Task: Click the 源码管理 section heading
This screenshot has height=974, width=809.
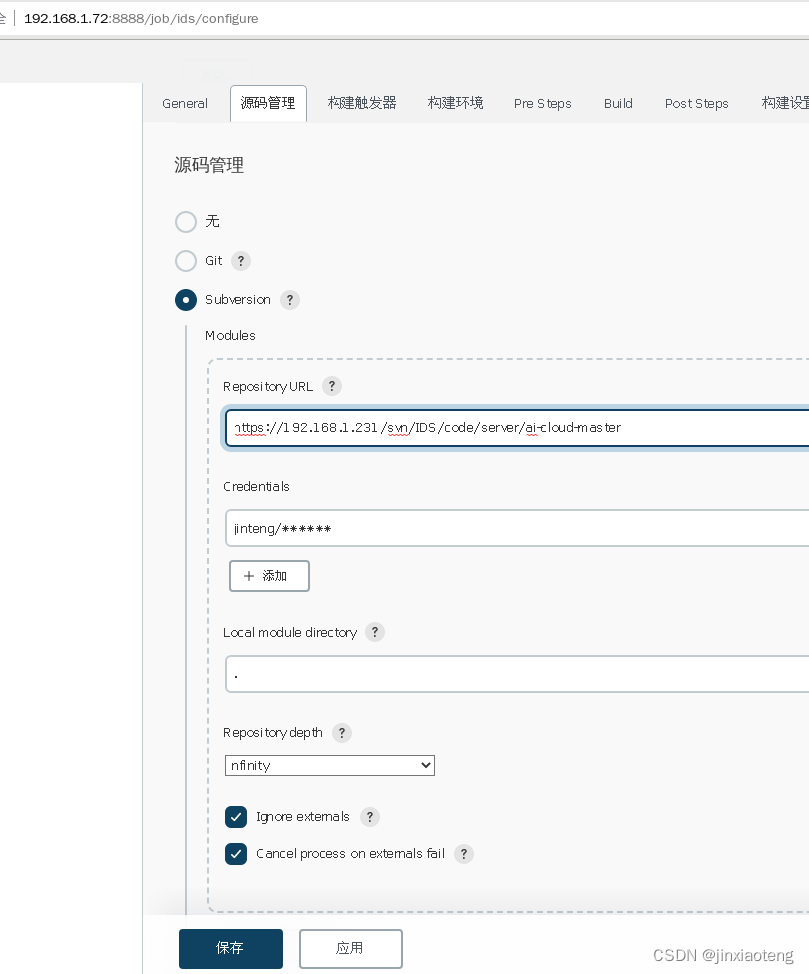Action: [x=209, y=165]
